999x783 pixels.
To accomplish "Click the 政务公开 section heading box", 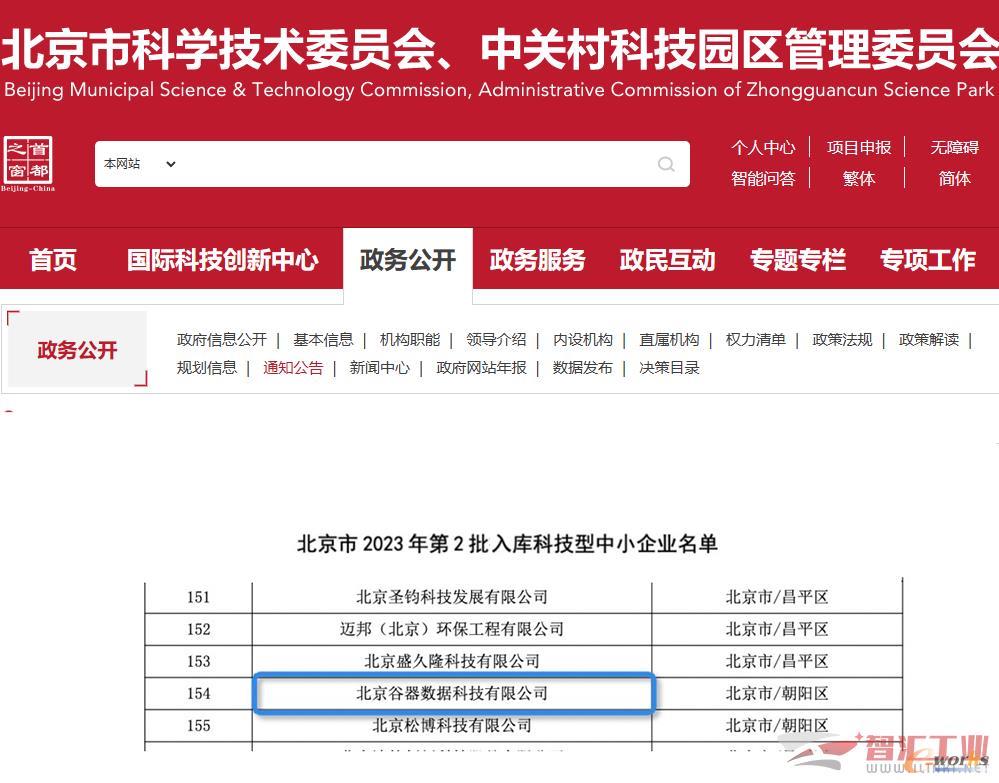I will 77,349.
